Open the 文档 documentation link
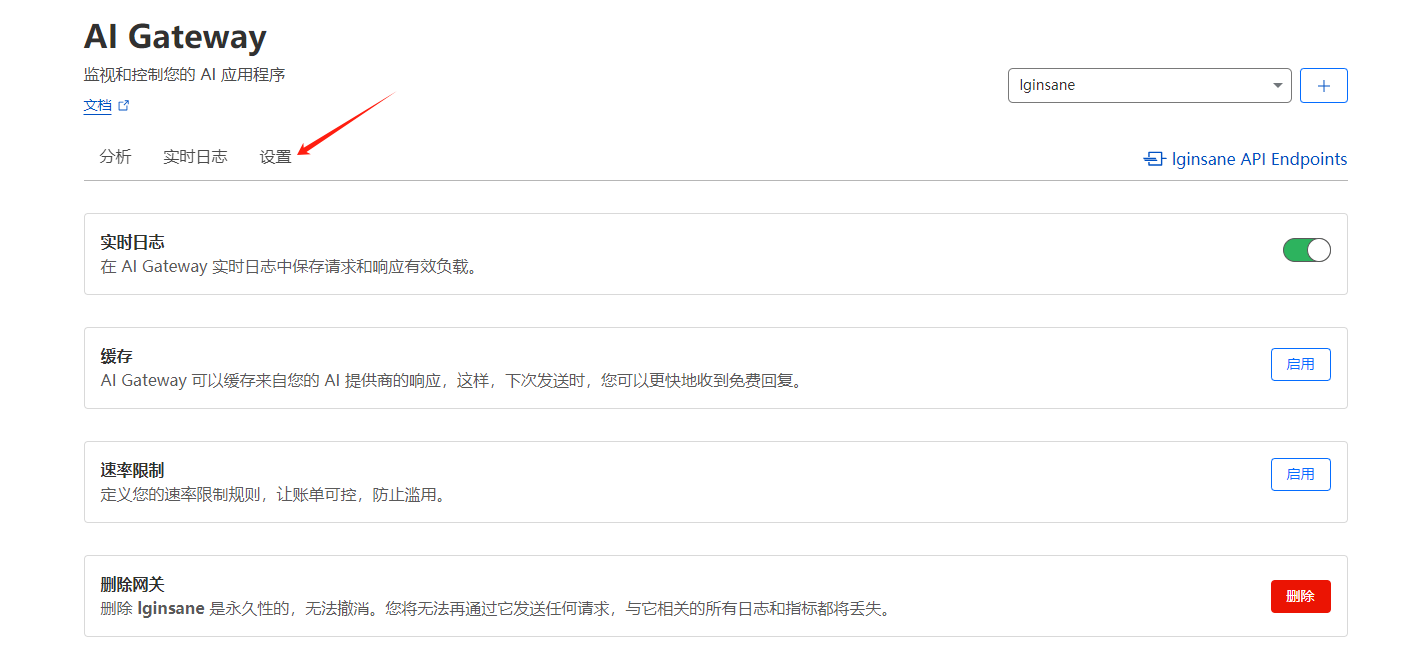This screenshot has width=1421, height=655. tap(98, 106)
